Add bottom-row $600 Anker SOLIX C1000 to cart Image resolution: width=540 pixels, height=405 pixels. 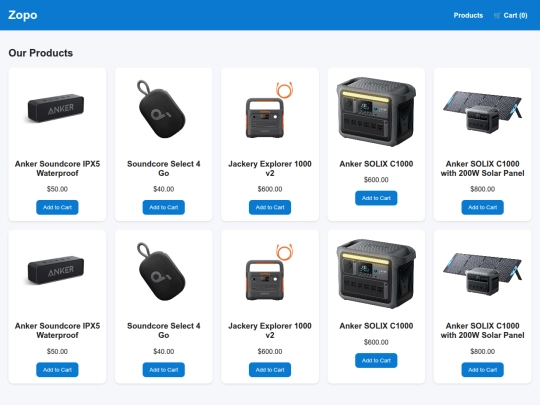(376, 360)
